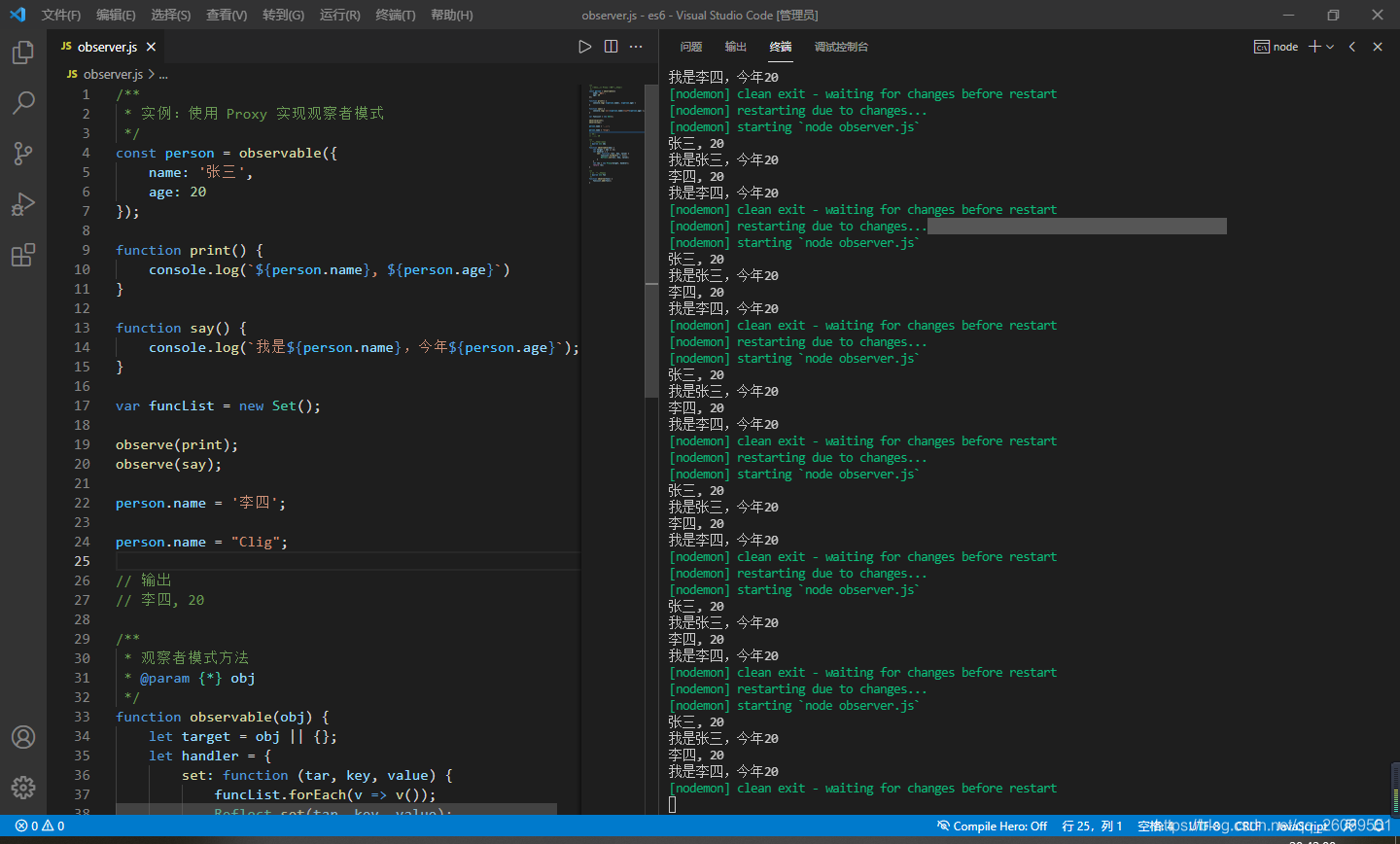Click line number 4 in the gutter

tap(86, 153)
